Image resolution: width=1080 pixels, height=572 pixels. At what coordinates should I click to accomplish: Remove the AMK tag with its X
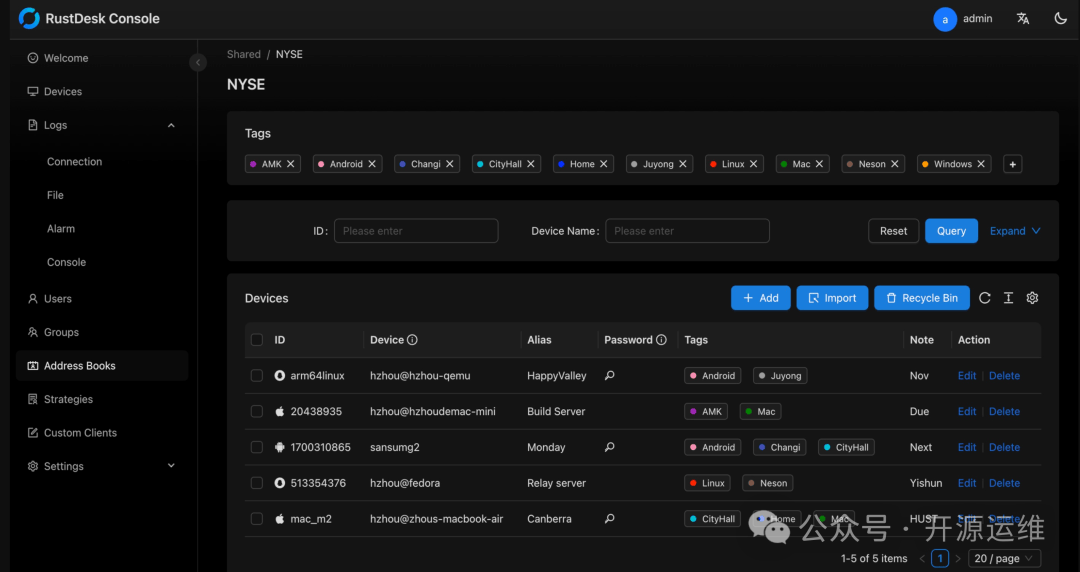click(291, 164)
